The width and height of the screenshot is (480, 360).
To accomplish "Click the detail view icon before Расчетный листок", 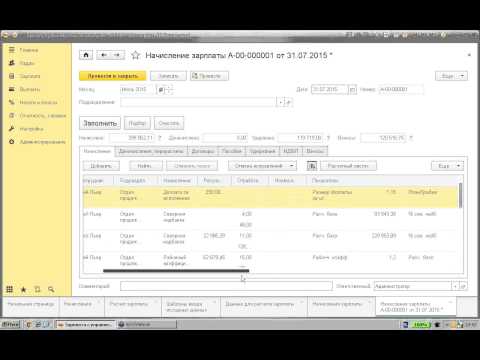I will [312, 166].
